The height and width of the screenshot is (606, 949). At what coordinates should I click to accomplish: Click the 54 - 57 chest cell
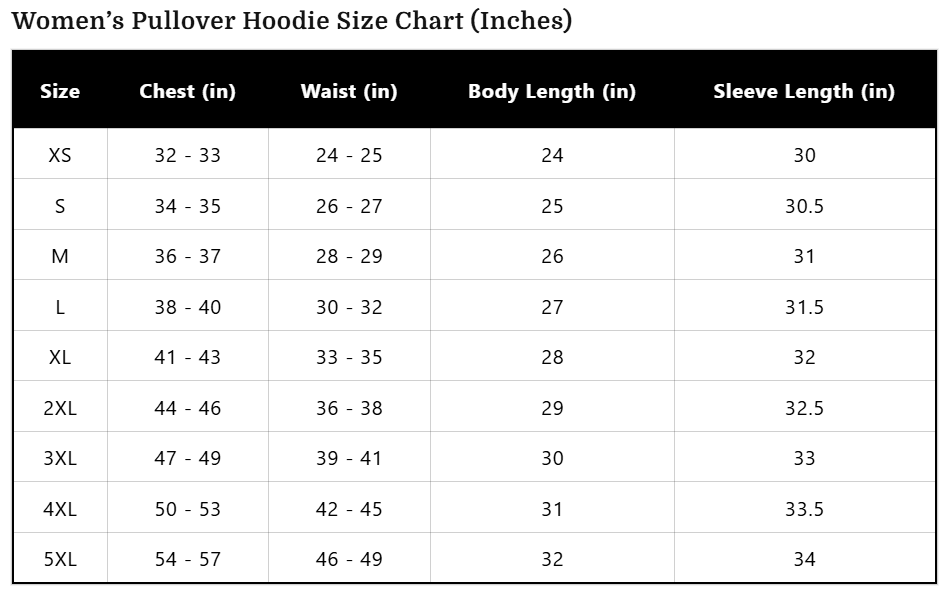point(187,559)
